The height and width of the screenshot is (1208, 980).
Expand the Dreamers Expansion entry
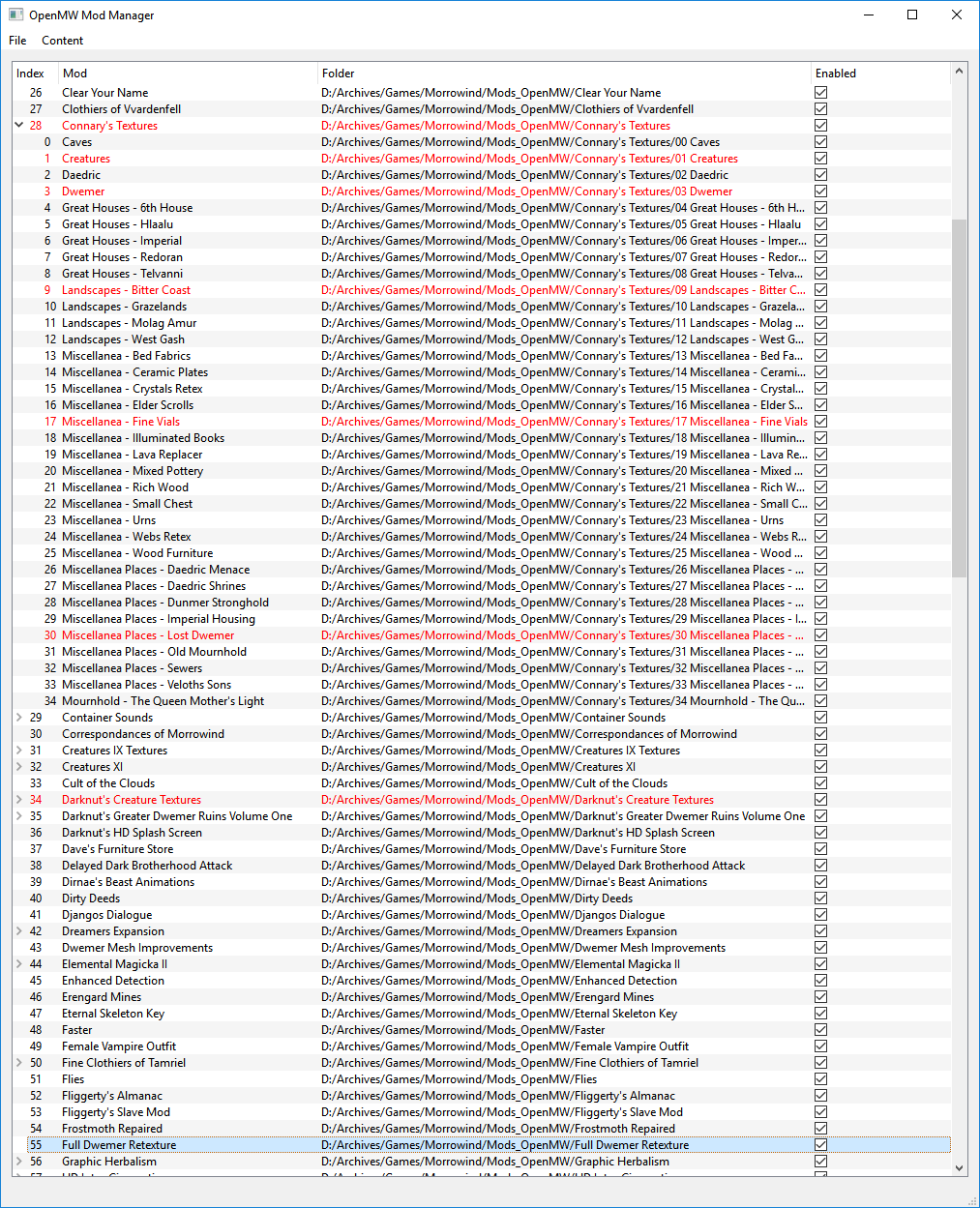tap(19, 931)
